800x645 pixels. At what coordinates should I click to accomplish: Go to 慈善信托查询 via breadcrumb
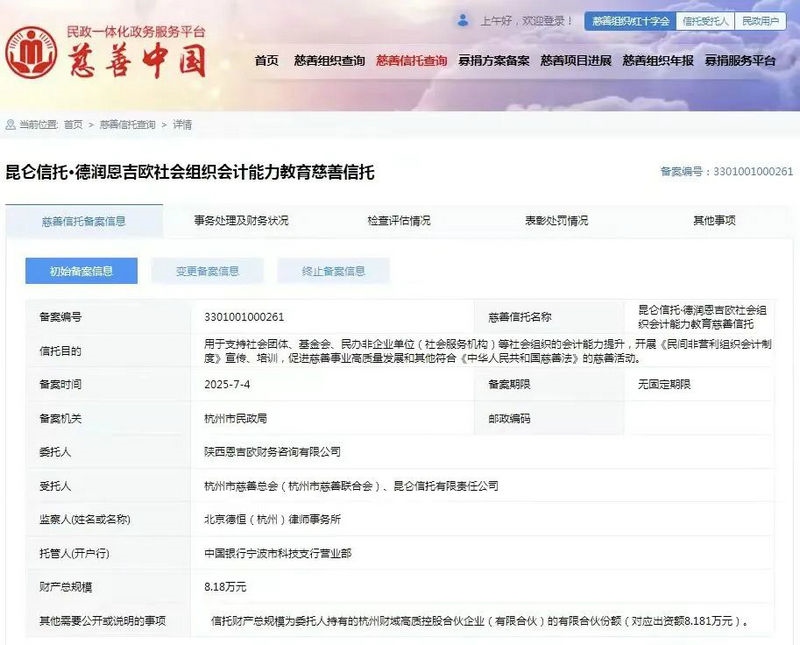(128, 125)
